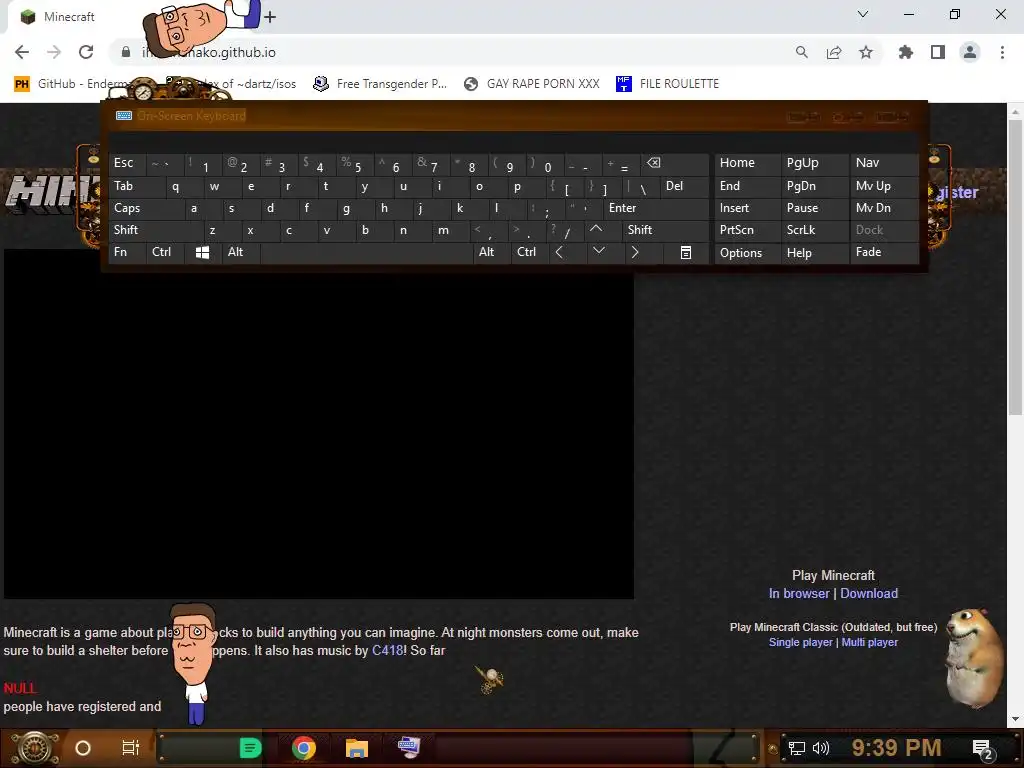Open the extensions puzzle icon
The width and height of the screenshot is (1024, 768).
point(906,52)
